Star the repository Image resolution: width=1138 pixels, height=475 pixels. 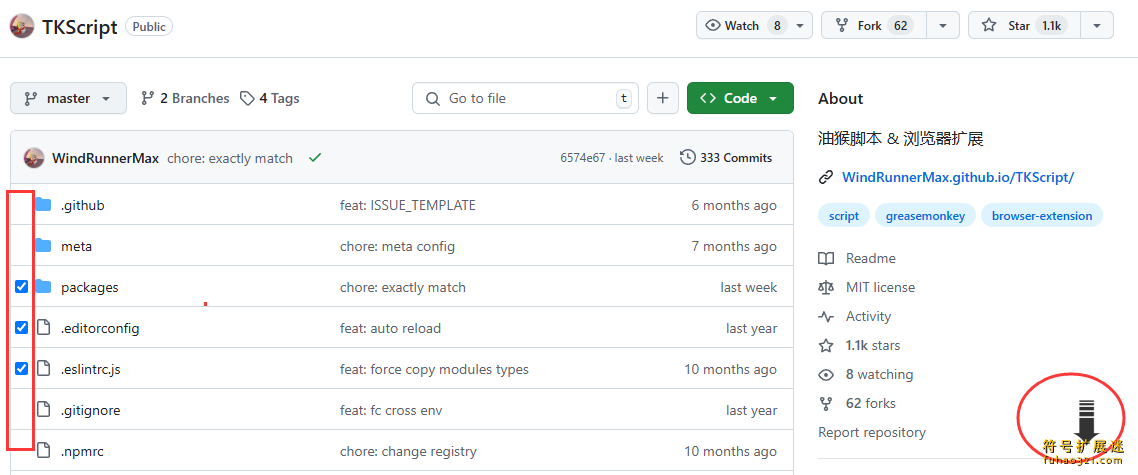coord(1024,25)
